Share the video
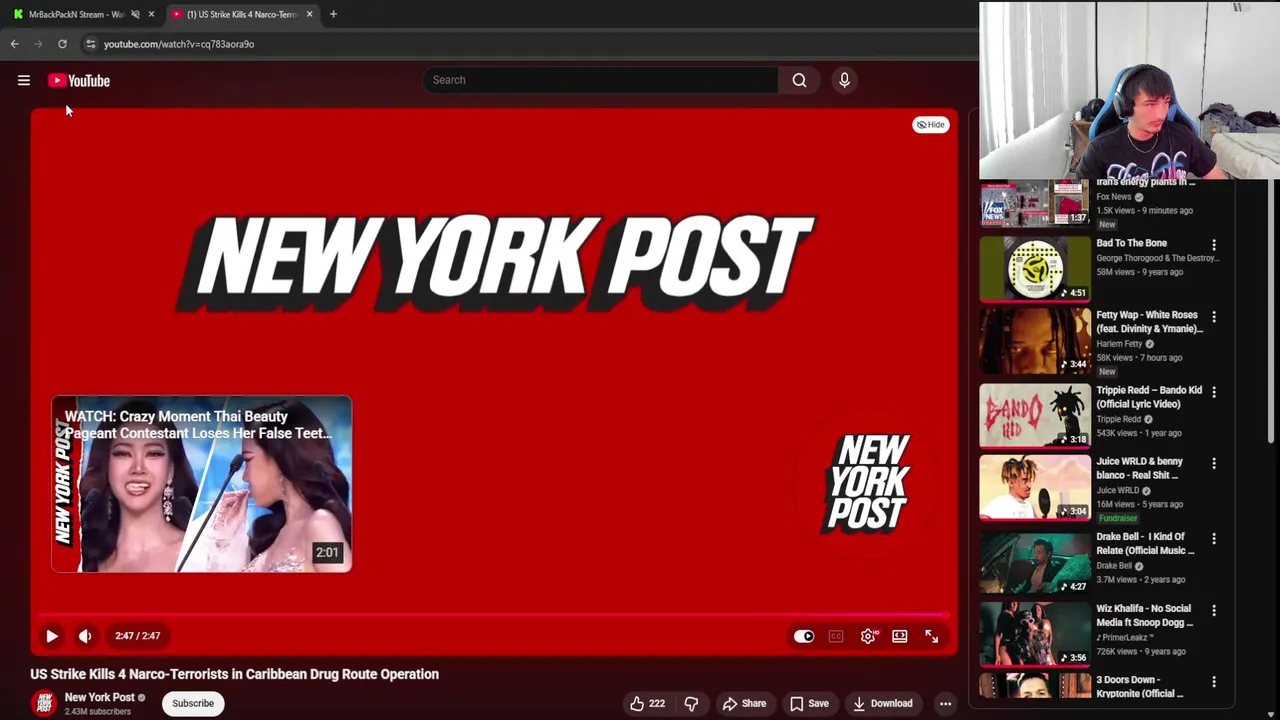The width and height of the screenshot is (1280, 720). click(744, 704)
